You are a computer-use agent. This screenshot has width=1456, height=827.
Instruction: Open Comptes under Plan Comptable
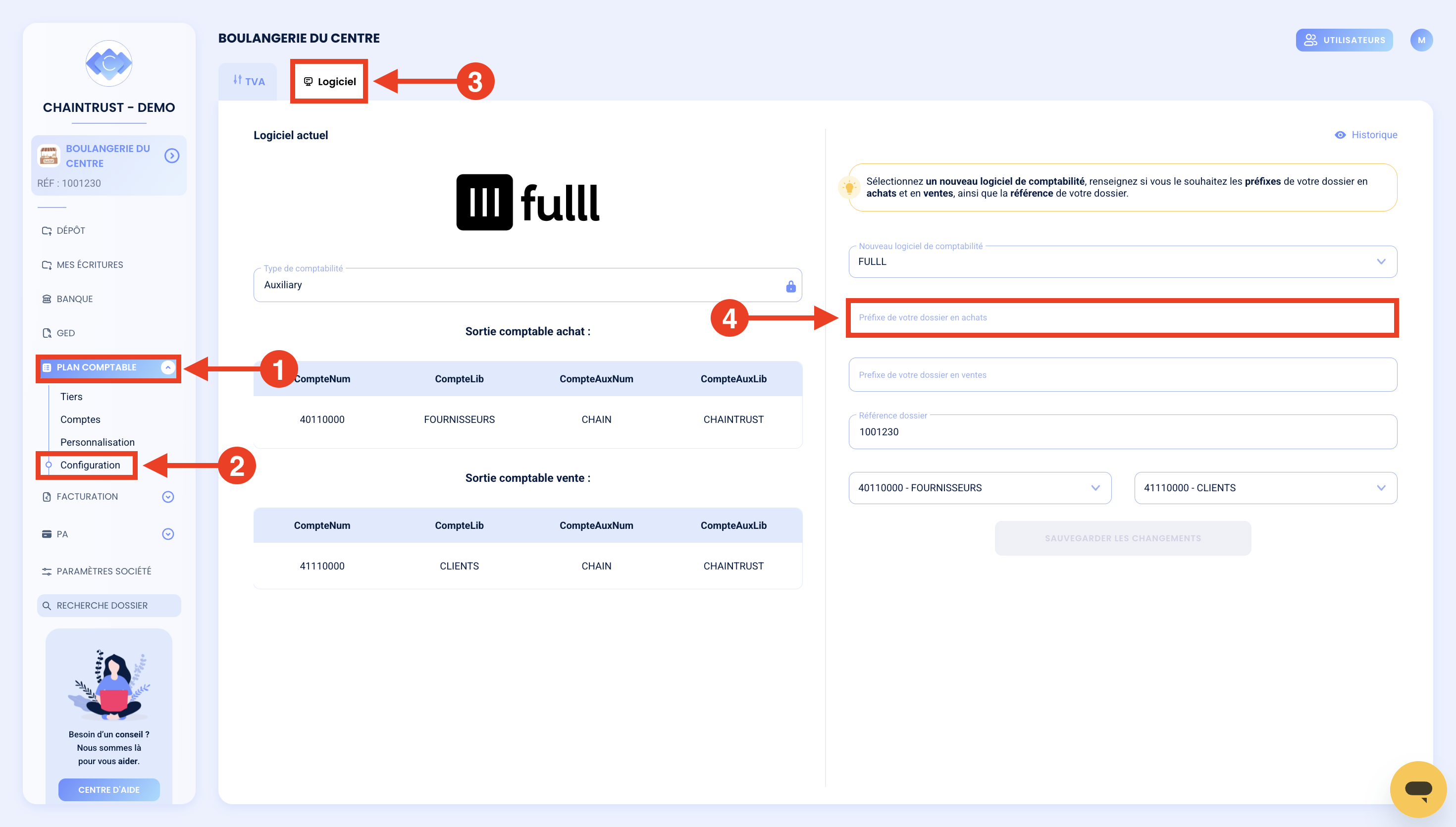[80, 419]
